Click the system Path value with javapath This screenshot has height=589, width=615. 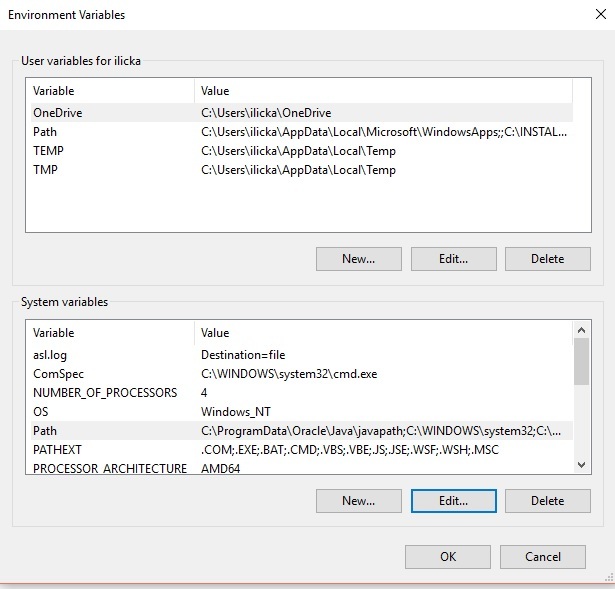[380, 431]
